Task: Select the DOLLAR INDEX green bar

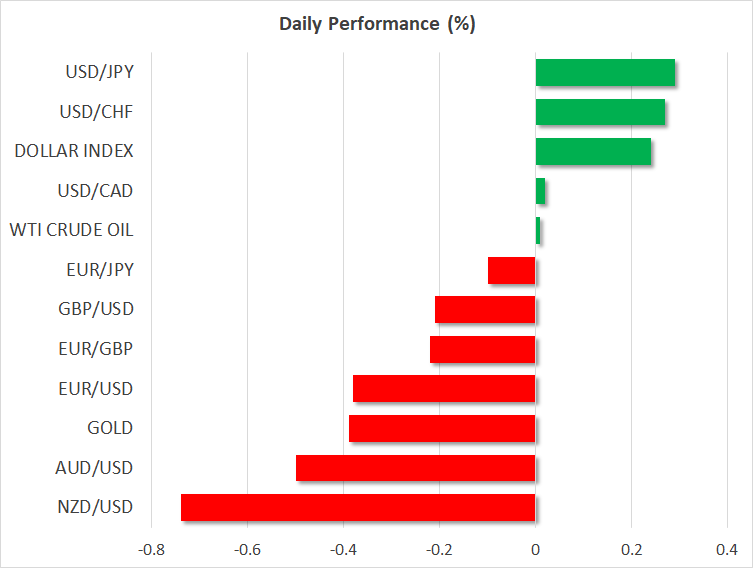Action: pyautogui.click(x=593, y=152)
